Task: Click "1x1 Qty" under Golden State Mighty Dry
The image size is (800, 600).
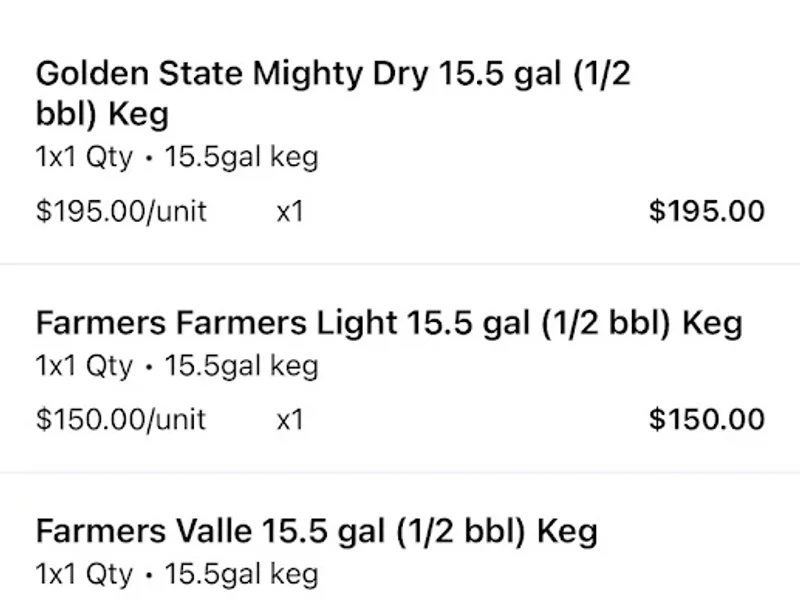Action: tap(83, 158)
